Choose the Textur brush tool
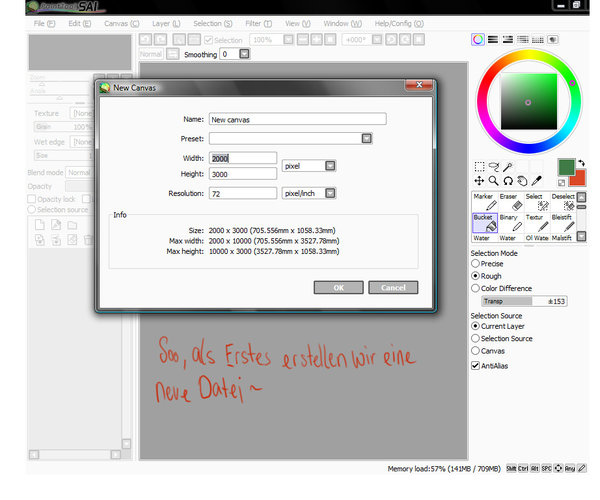The image size is (600, 500). pyautogui.click(x=537, y=223)
